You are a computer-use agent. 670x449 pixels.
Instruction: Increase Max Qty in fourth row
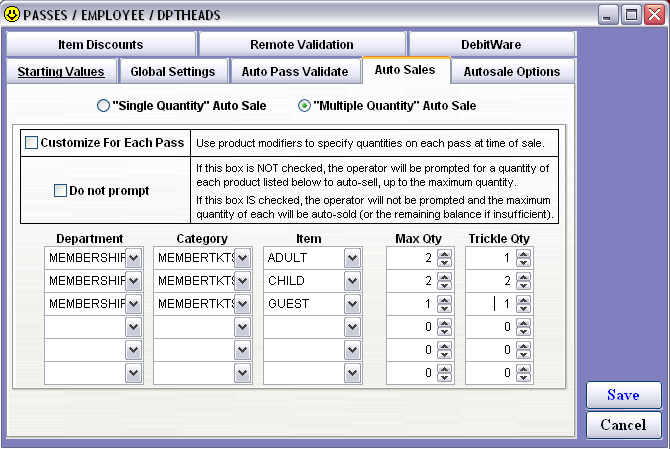pyautogui.click(x=444, y=323)
